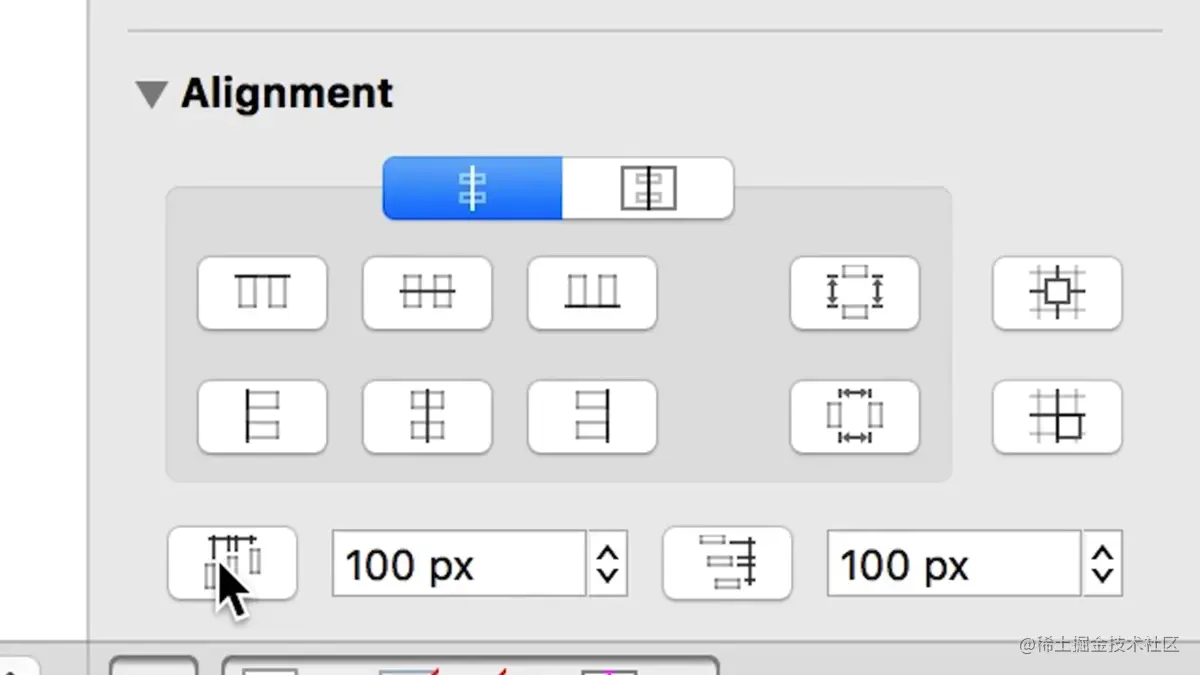Click the align-center-to-grid icon
This screenshot has height=675, width=1200.
click(1057, 293)
